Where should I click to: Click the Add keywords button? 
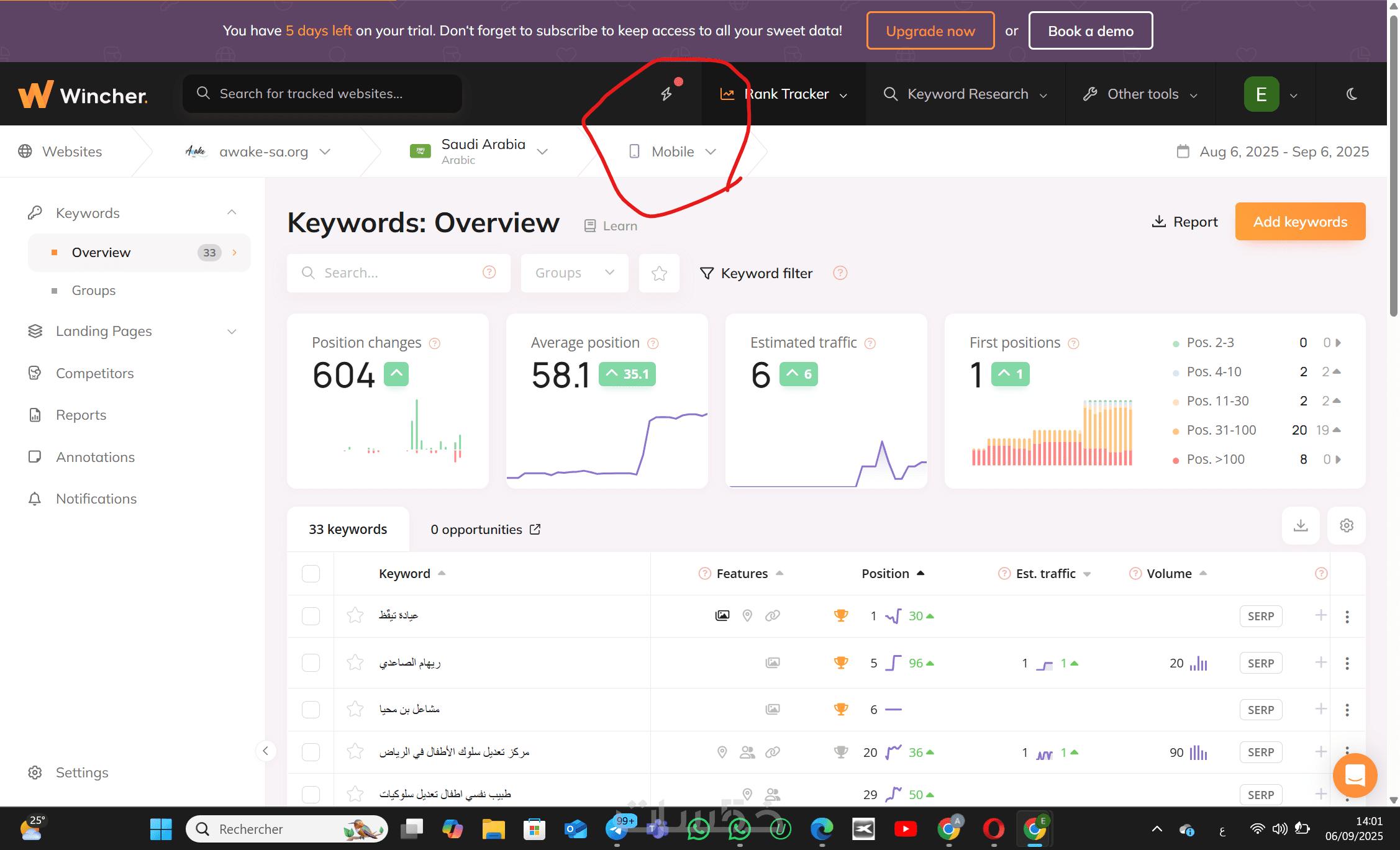point(1299,222)
